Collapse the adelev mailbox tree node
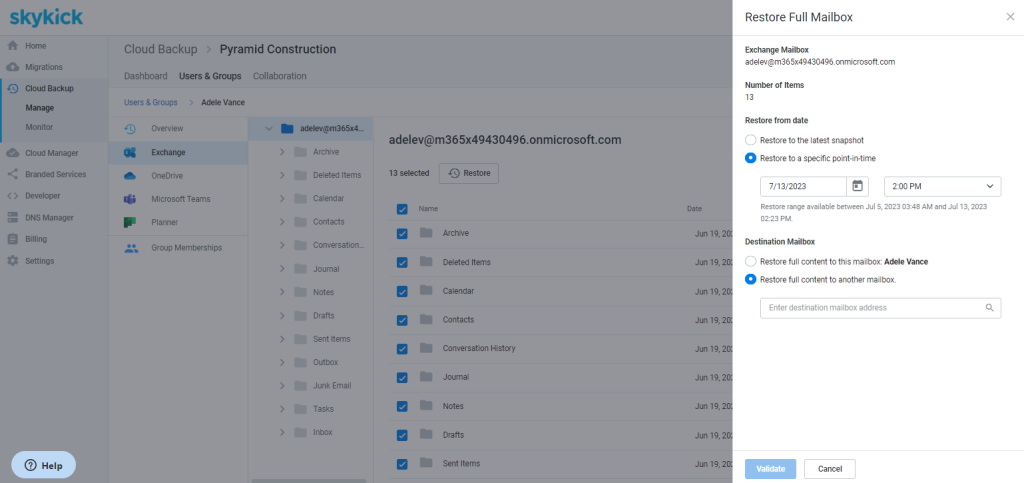The width and height of the screenshot is (1024, 483). [x=268, y=129]
